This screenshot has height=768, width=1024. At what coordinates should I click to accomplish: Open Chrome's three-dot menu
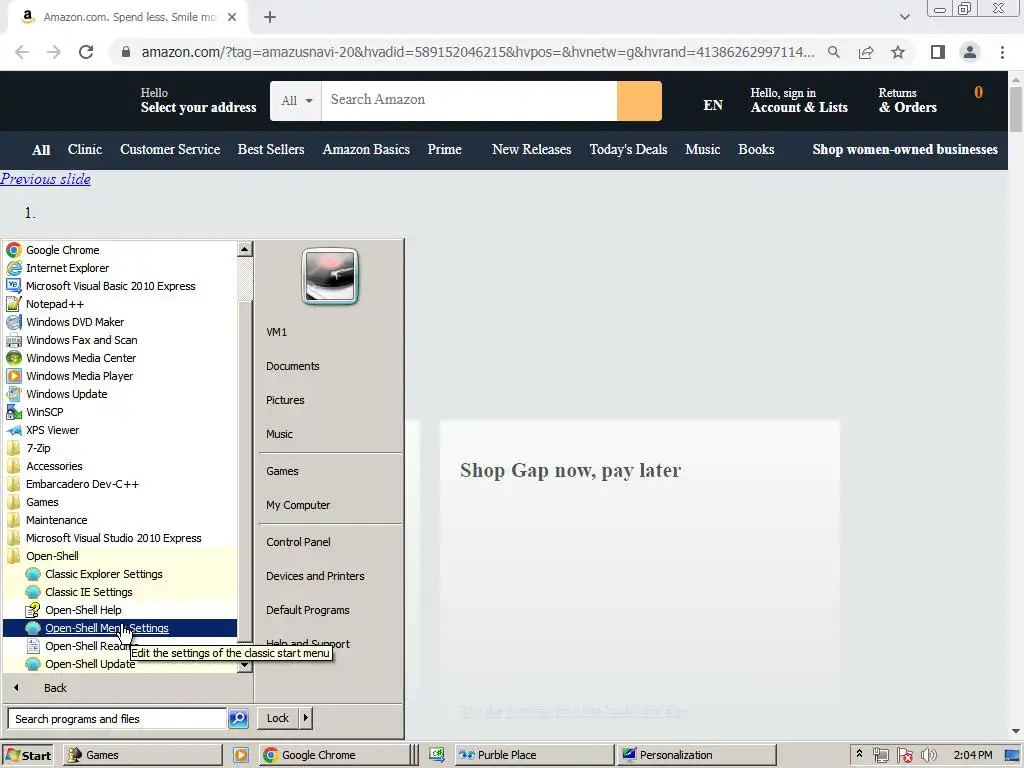1002,52
